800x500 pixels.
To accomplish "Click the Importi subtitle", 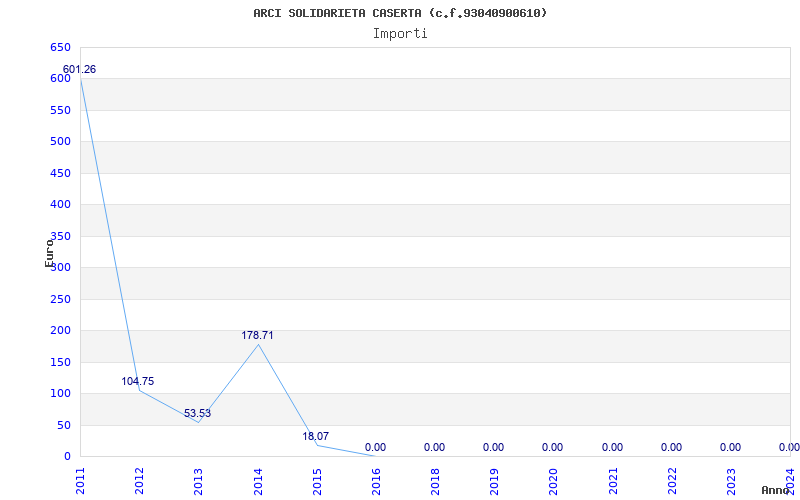I will (400, 34).
